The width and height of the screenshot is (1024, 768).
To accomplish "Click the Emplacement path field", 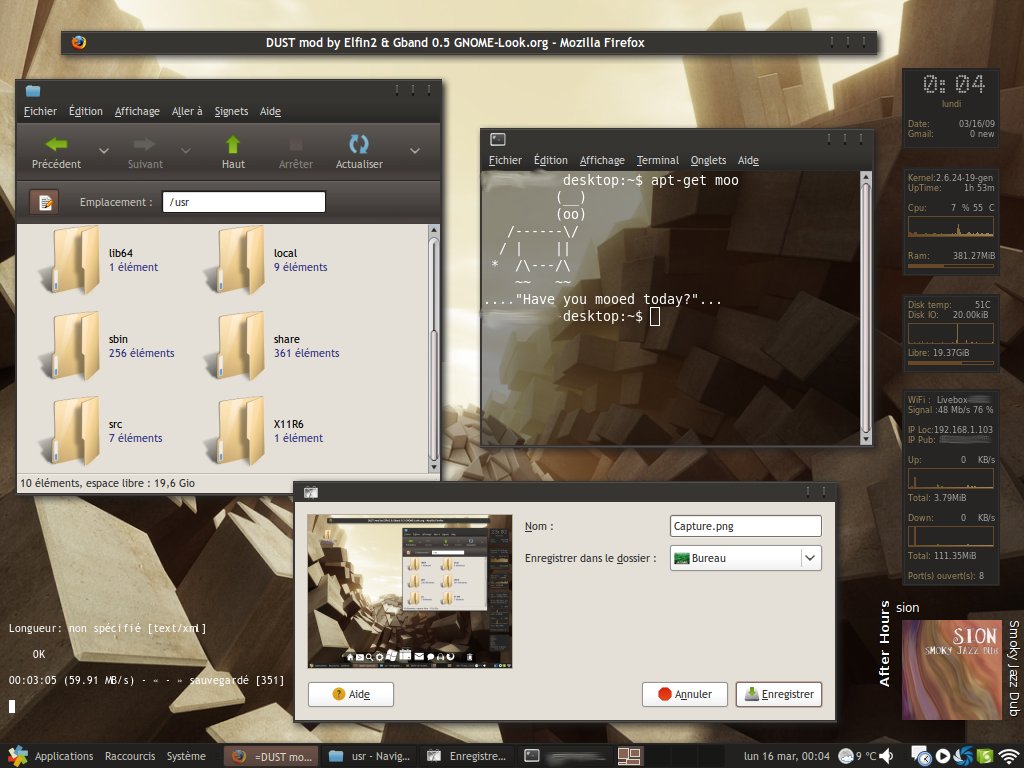I will 244,202.
